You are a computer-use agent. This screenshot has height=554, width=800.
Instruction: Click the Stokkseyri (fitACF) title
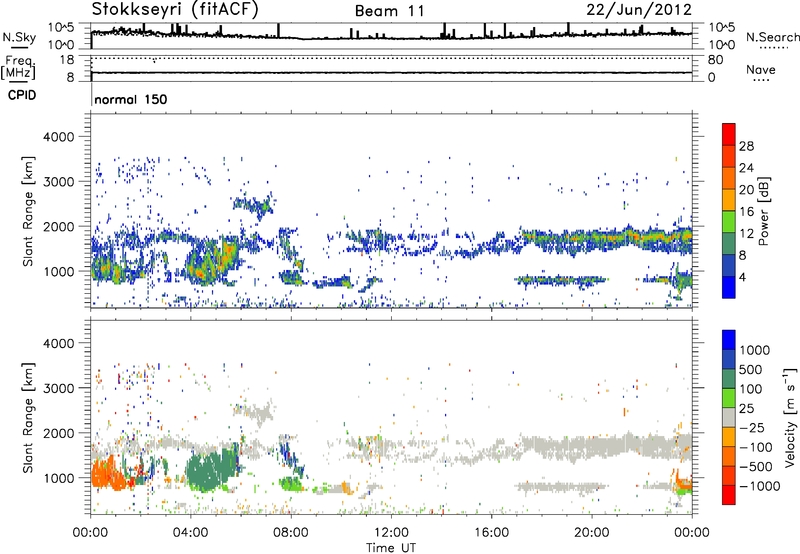(x=175, y=10)
